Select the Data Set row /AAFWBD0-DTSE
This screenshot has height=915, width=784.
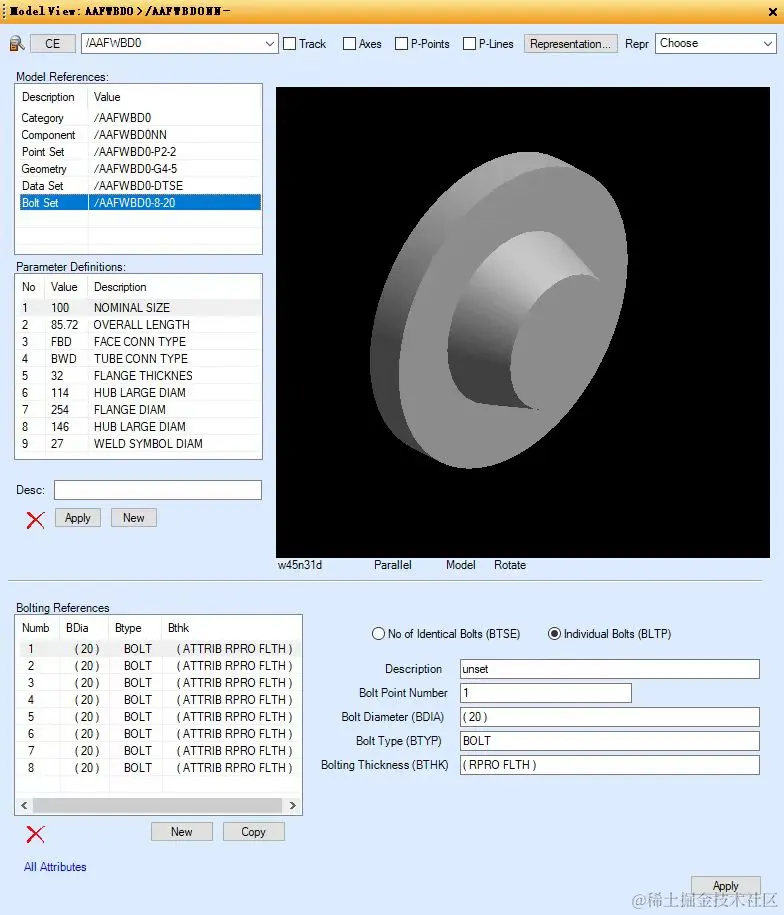pos(140,186)
